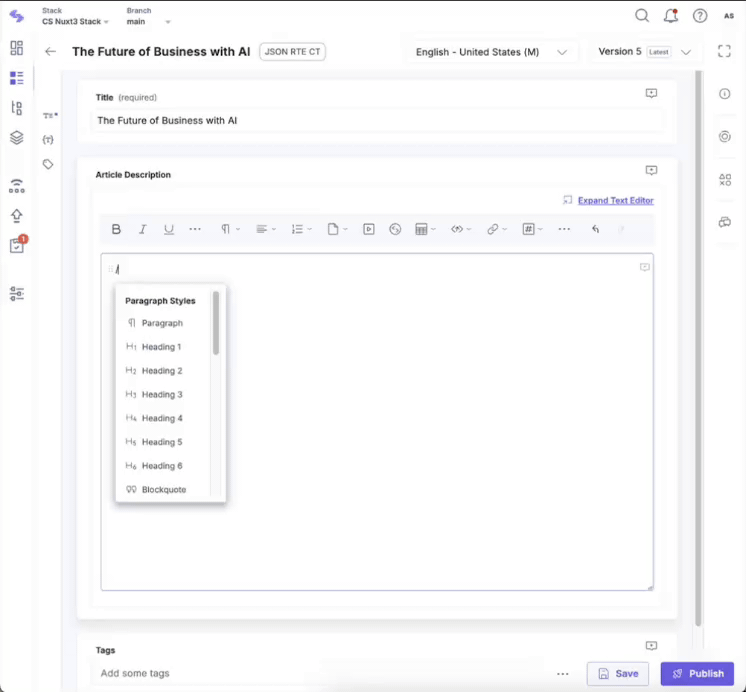Viewport: 746px width, 692px height.
Task: Open the Assets layers icon in sidebar
Action: (x=17, y=138)
